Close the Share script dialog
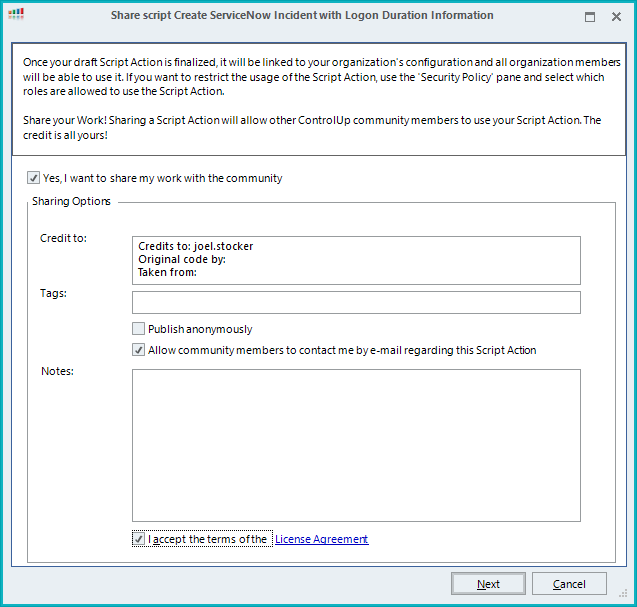 click(x=616, y=17)
